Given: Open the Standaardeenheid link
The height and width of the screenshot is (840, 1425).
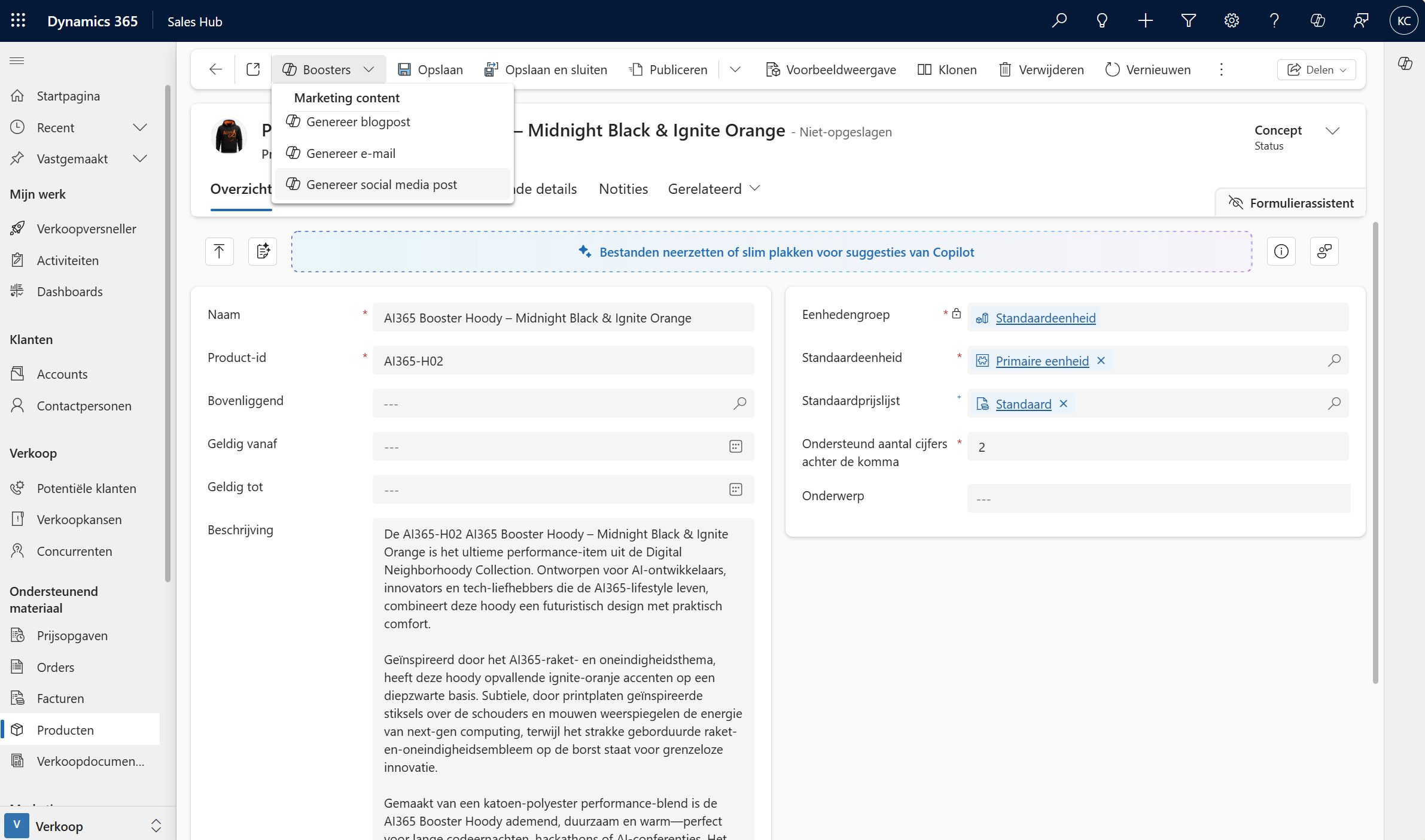Looking at the screenshot, I should click(1045, 318).
